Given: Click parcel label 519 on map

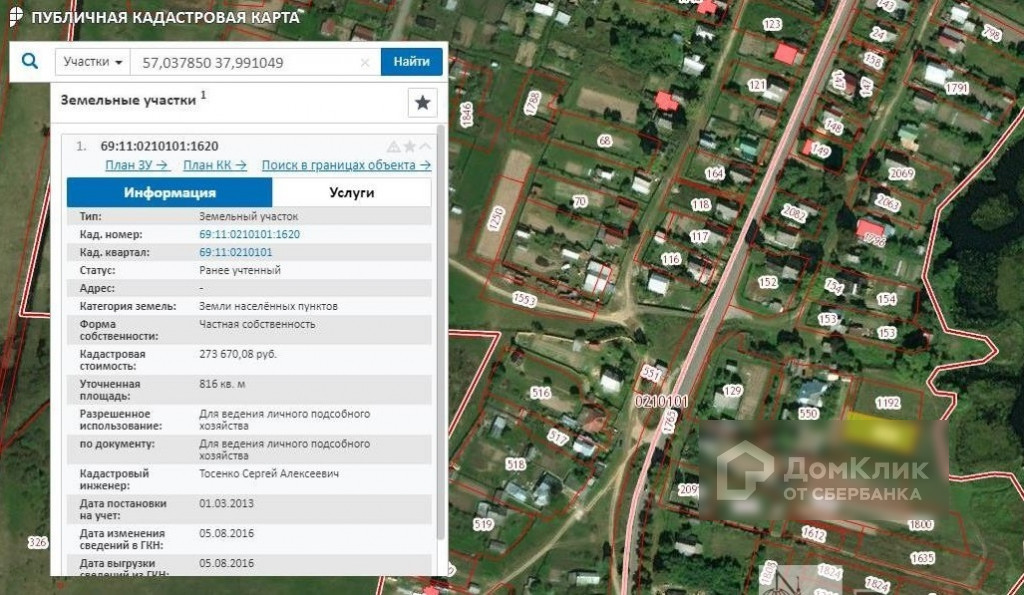Looking at the screenshot, I should pyautogui.click(x=483, y=524).
